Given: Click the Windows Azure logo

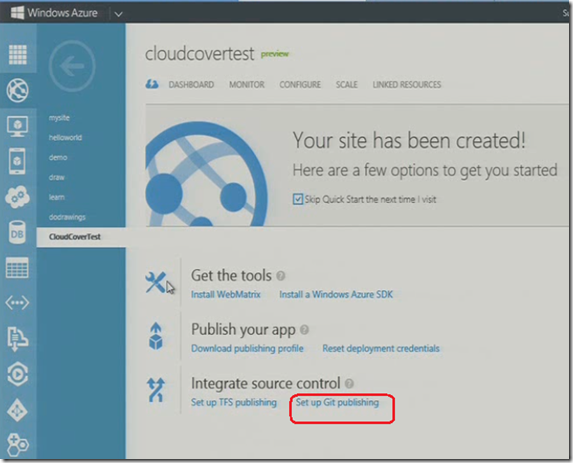Looking at the screenshot, I should click(x=54, y=13).
